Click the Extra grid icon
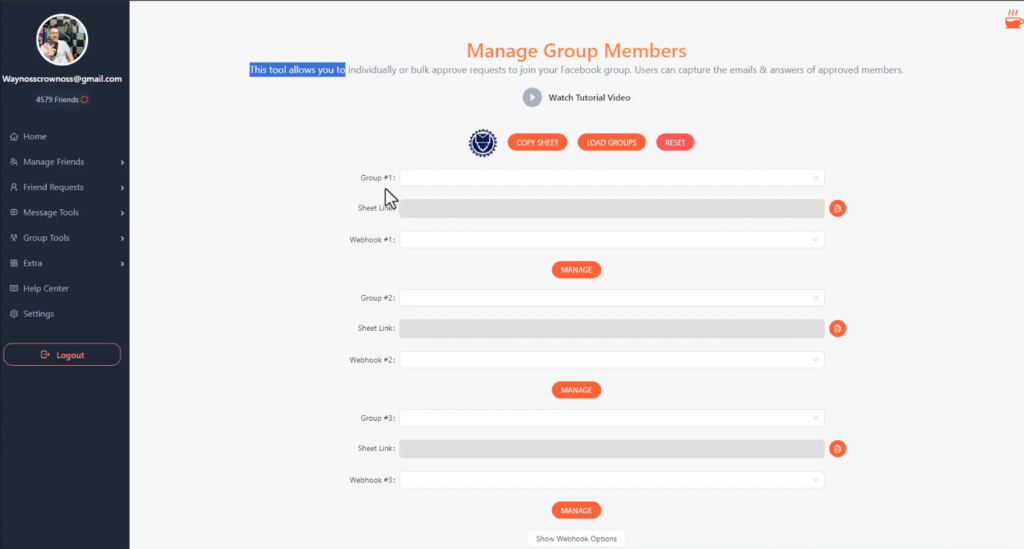The width and height of the screenshot is (1024, 549). [14, 263]
